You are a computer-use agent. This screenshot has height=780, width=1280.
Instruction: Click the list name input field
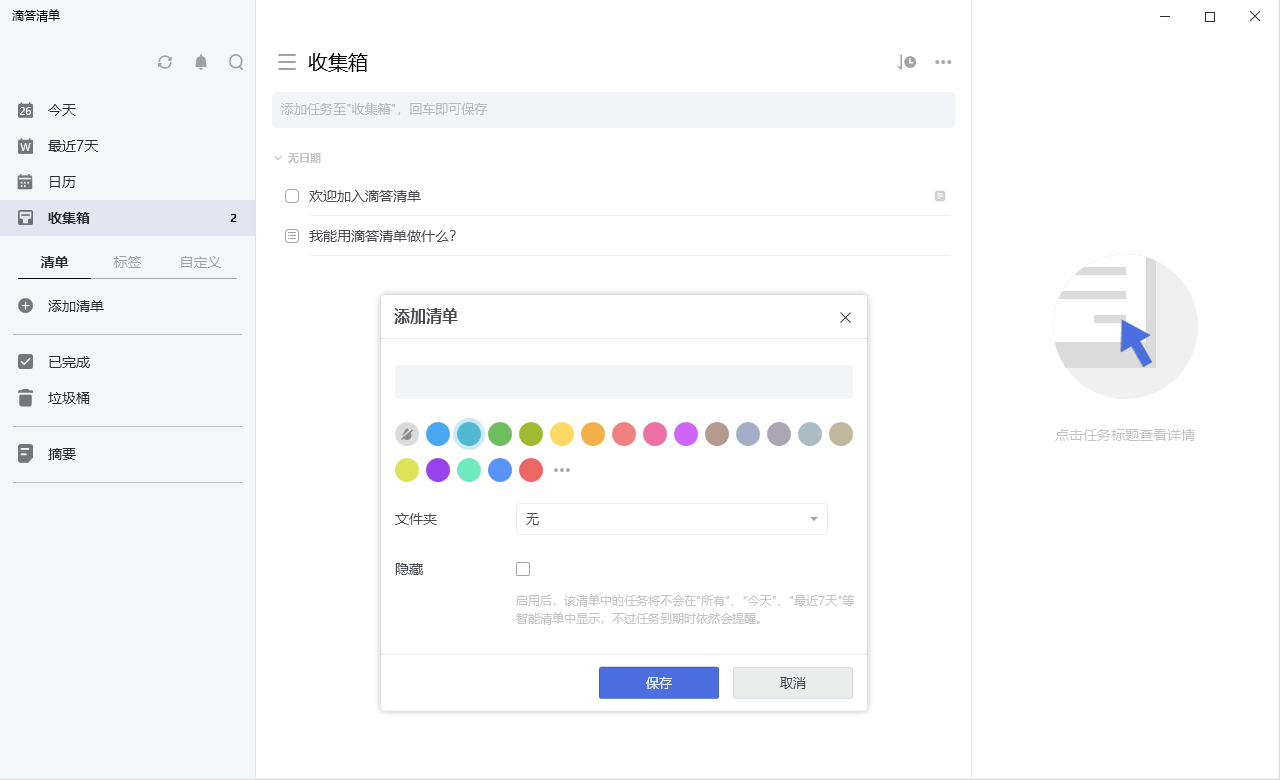623,382
